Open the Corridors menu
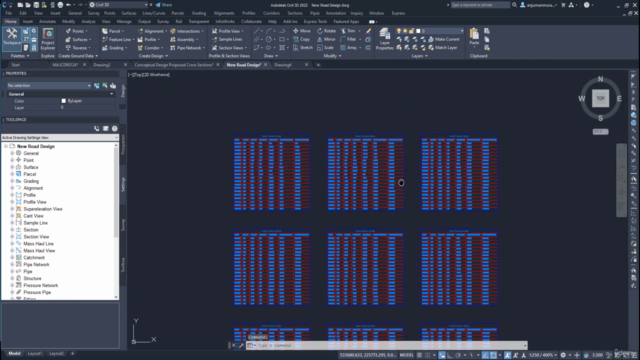The image size is (640, 360). click(271, 13)
